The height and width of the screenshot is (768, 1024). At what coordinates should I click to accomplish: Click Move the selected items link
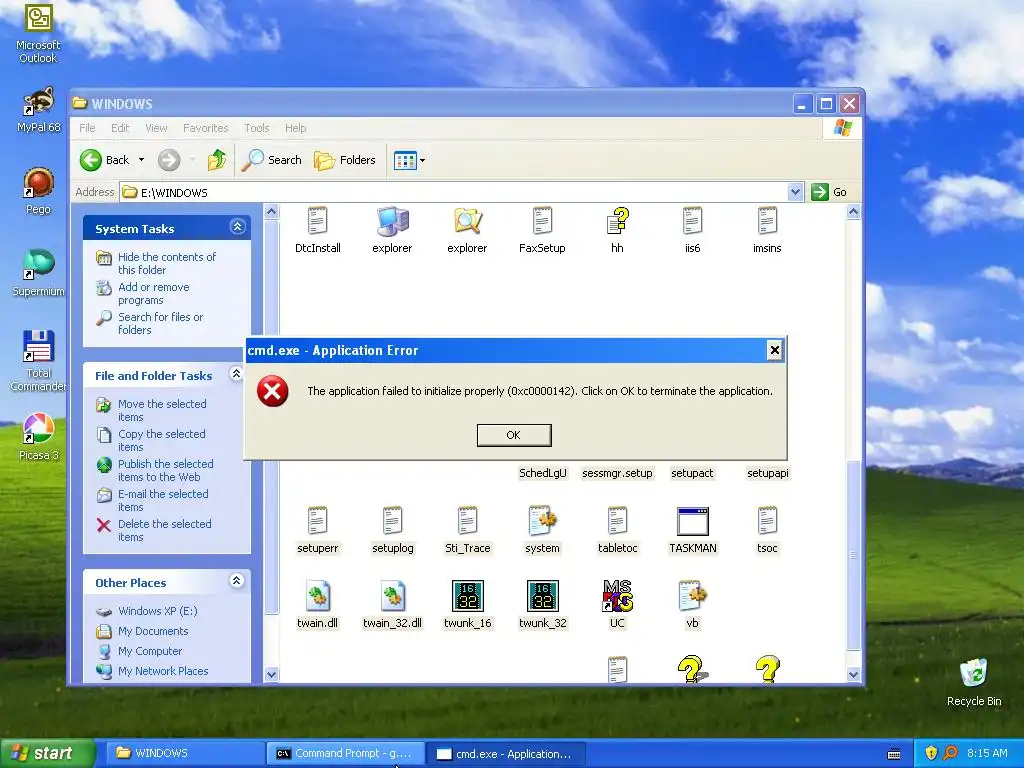(162, 410)
